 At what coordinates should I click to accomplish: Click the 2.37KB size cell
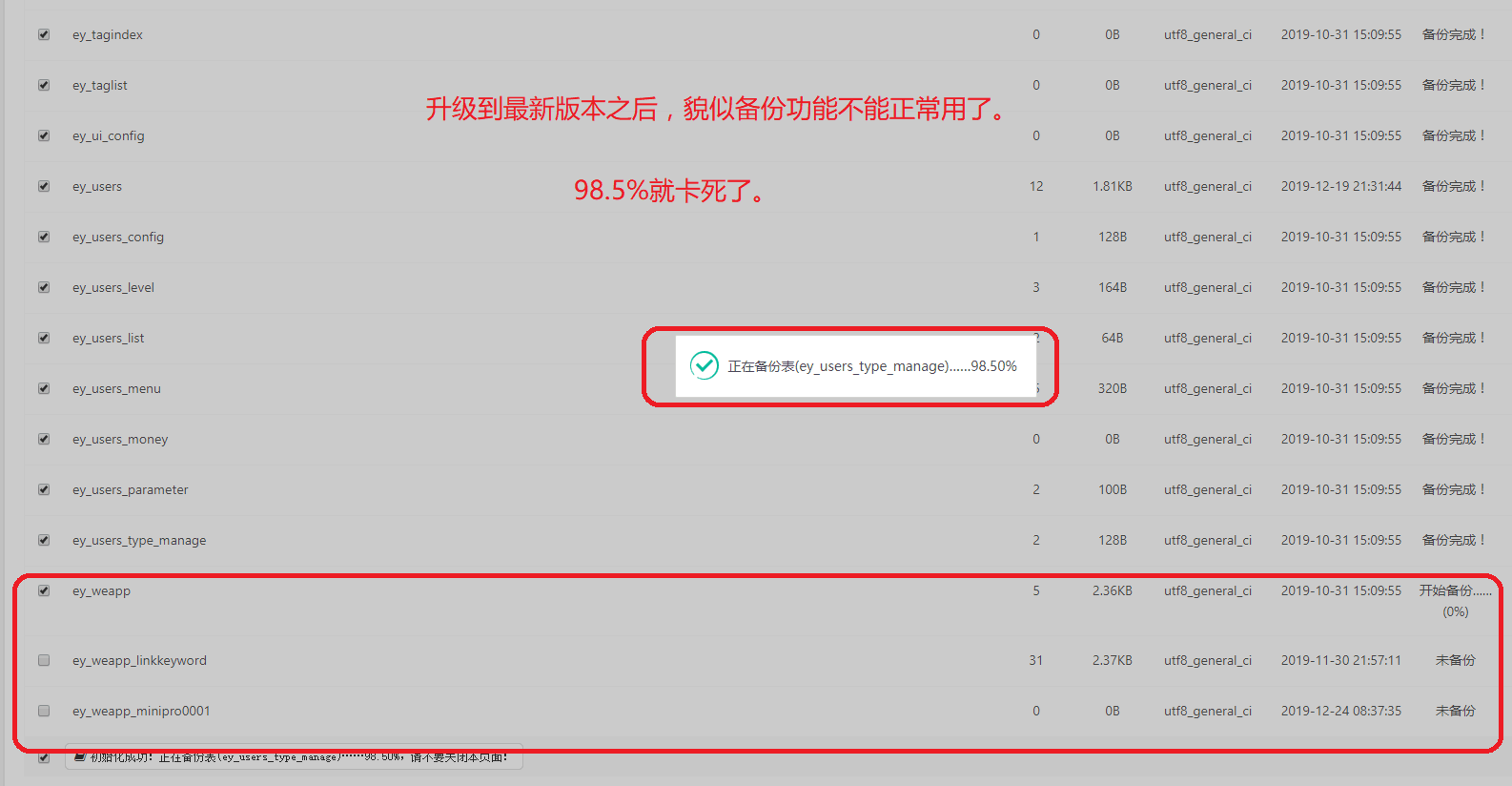point(1113,660)
